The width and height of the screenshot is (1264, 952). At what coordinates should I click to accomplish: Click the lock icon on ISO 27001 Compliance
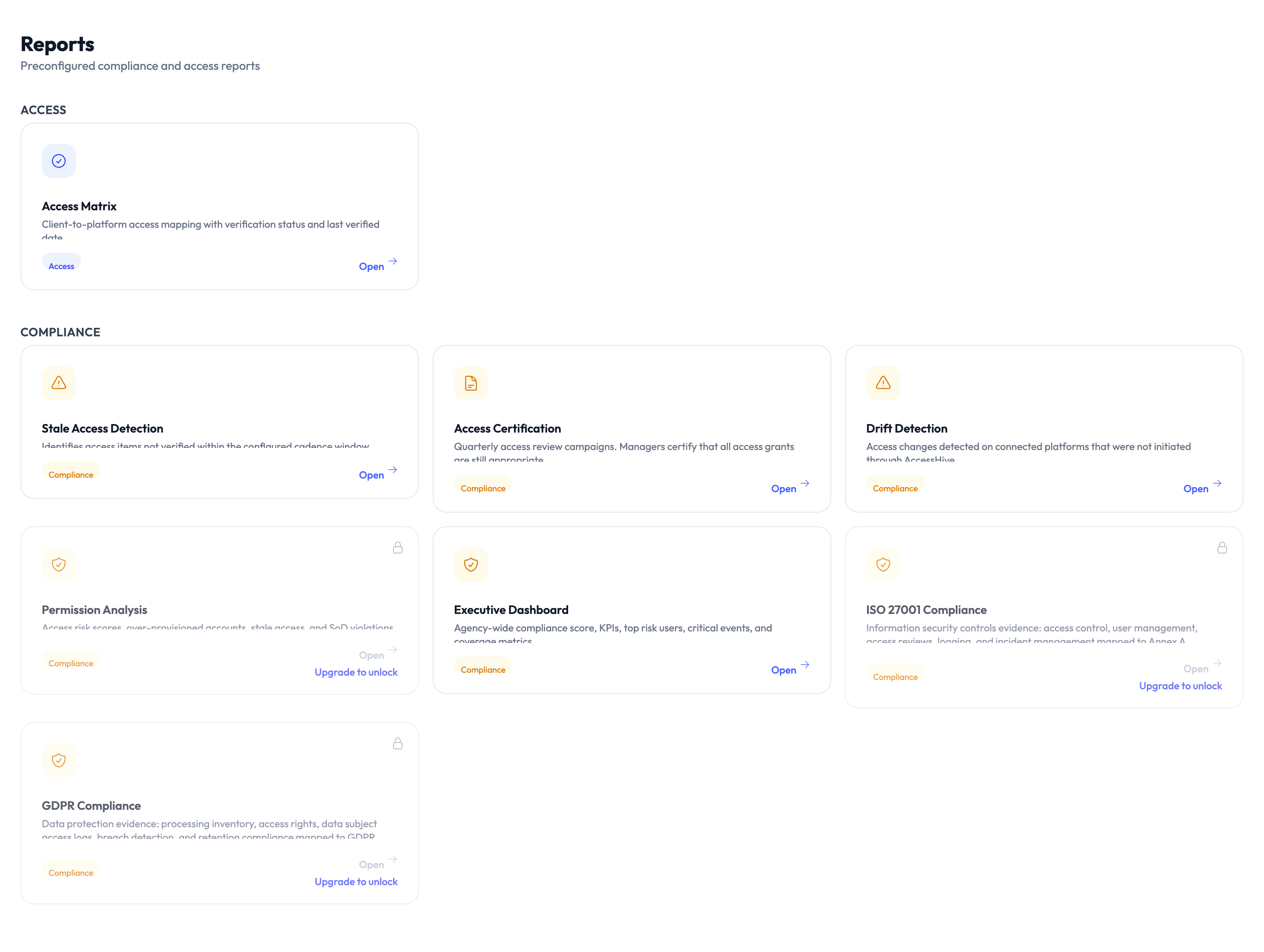point(1222,547)
